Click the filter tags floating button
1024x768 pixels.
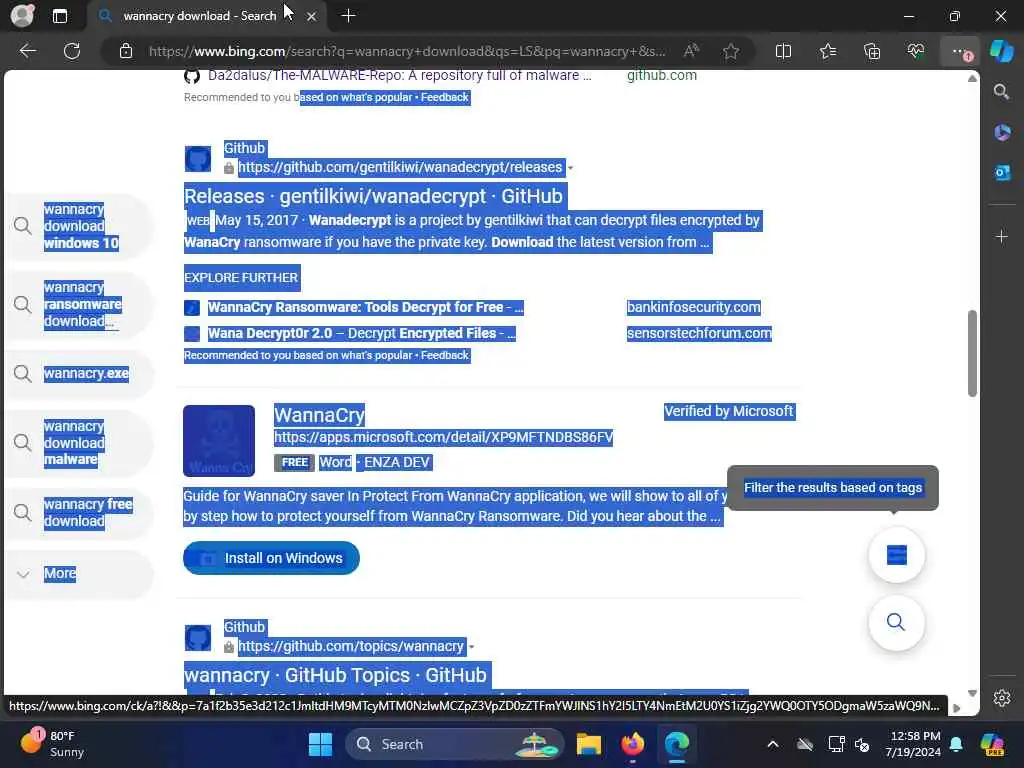pos(897,555)
